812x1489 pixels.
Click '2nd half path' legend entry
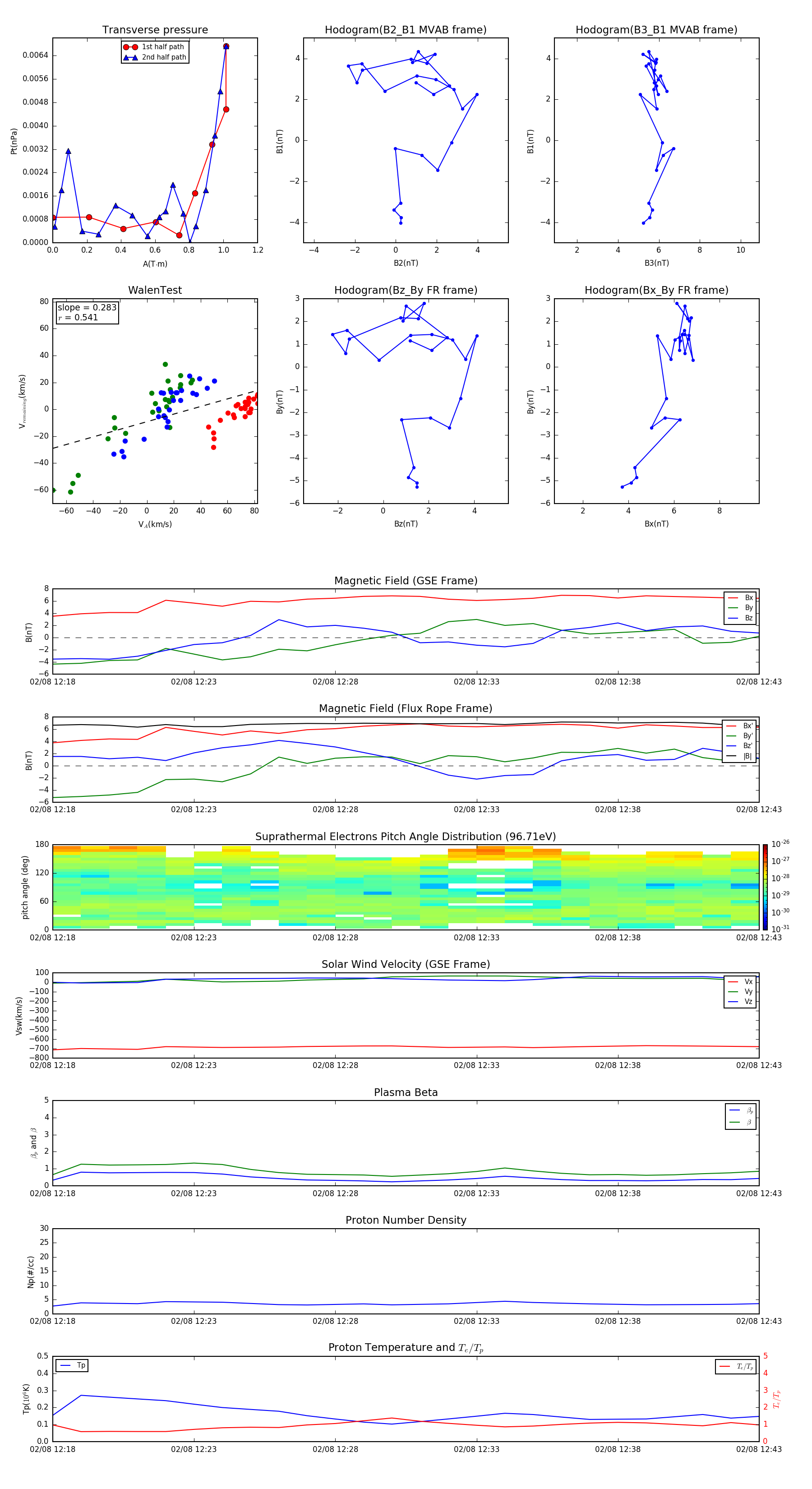(155, 57)
